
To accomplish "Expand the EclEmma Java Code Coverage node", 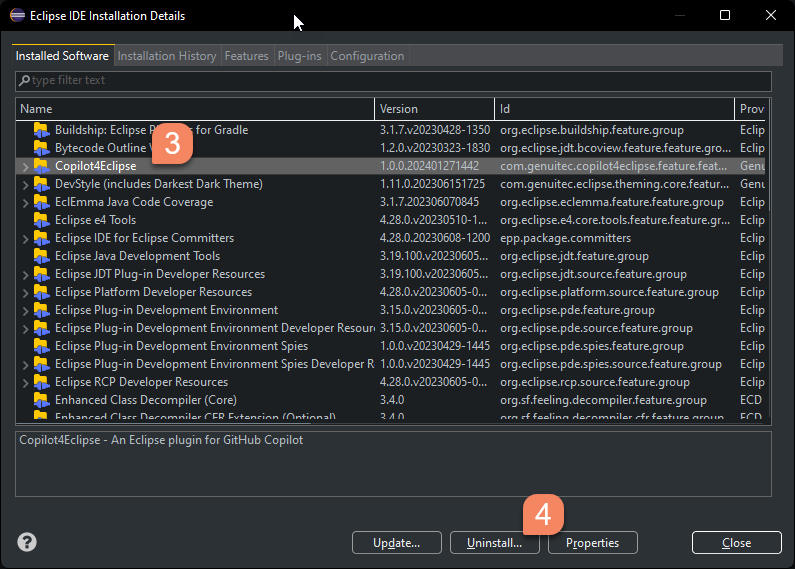I will [25, 202].
